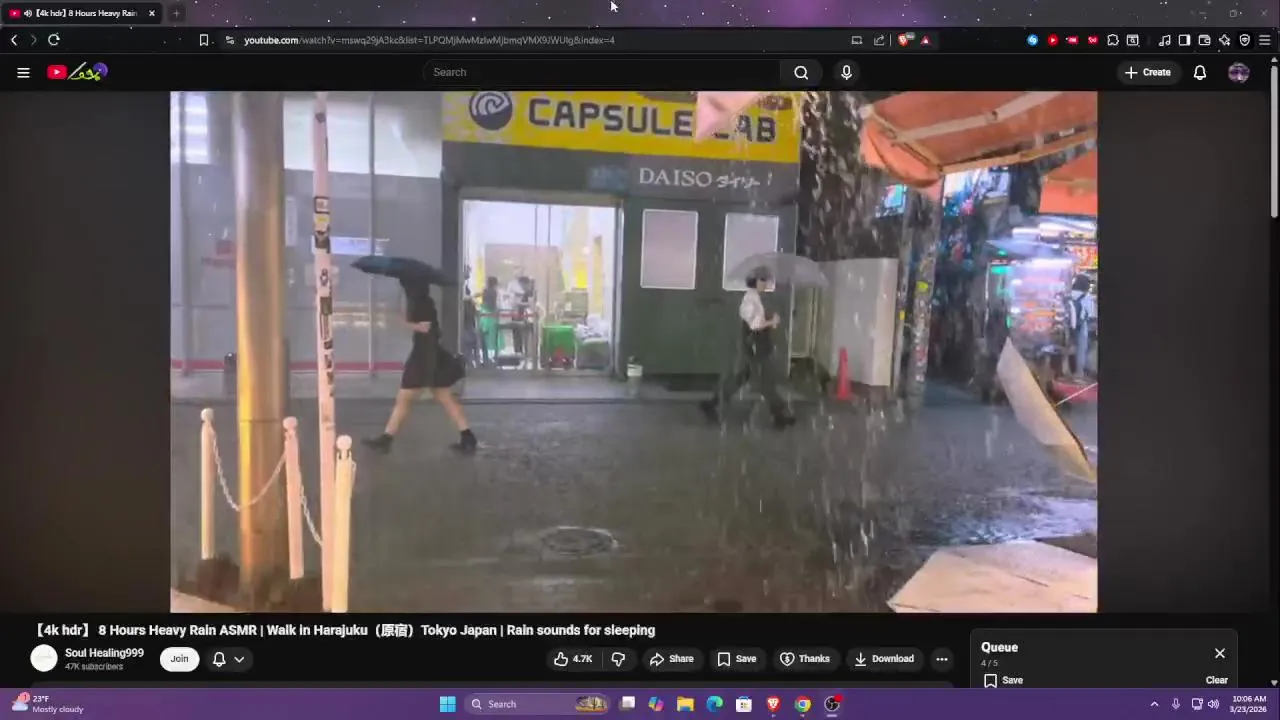The width and height of the screenshot is (1280, 720).
Task: Close the 8 Hours Heavy Rain tab
Action: pos(152,13)
